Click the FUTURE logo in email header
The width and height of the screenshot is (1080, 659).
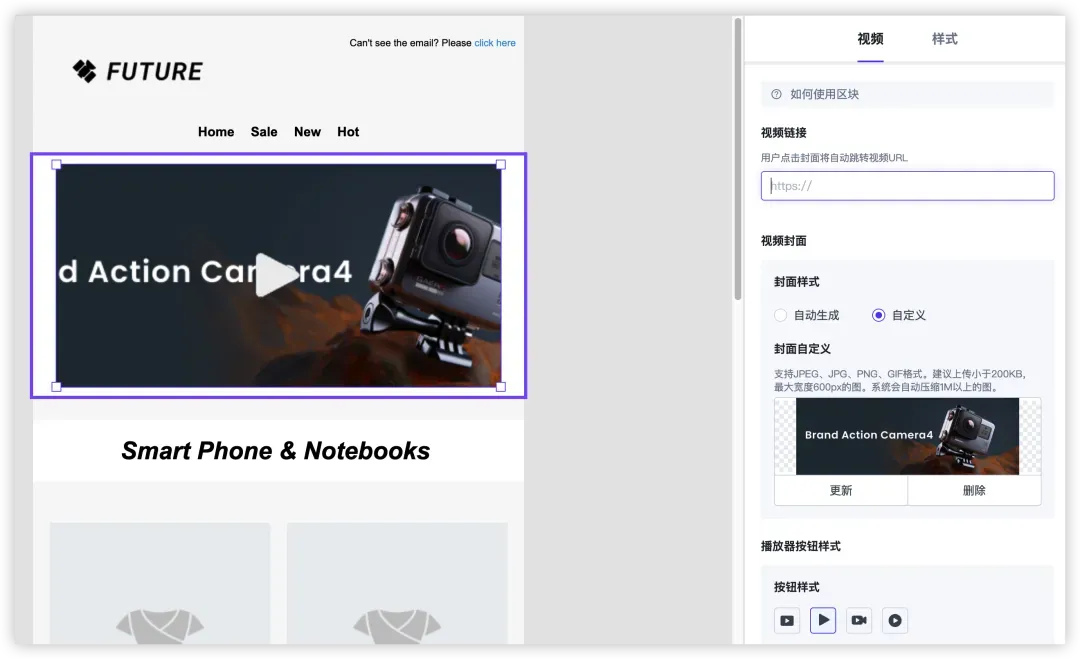tap(138, 71)
